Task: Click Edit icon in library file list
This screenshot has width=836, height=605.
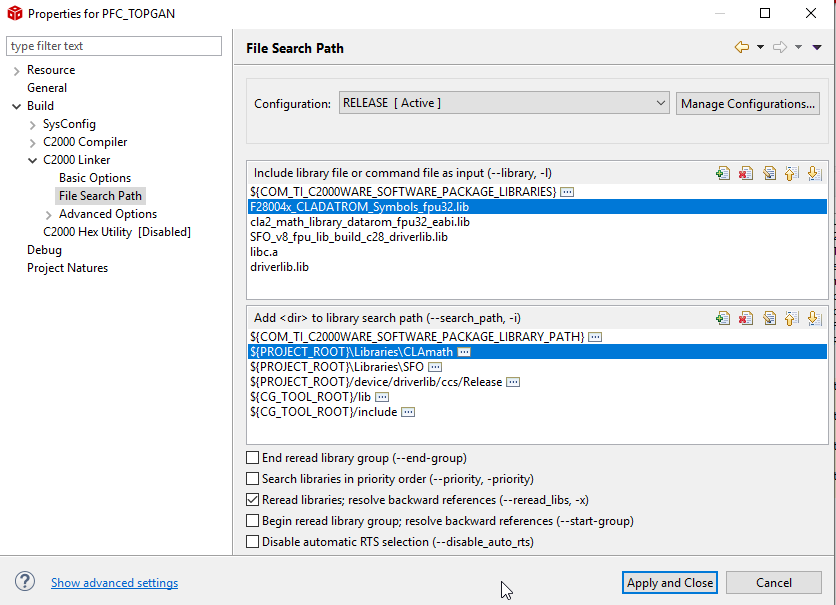Action: [768, 173]
